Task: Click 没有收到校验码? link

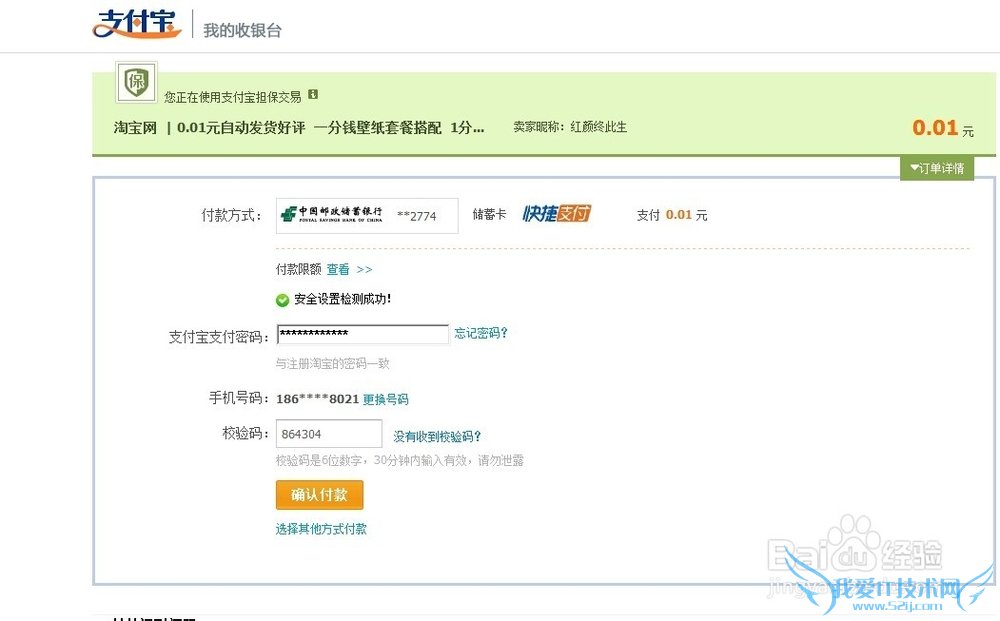Action: tap(437, 437)
